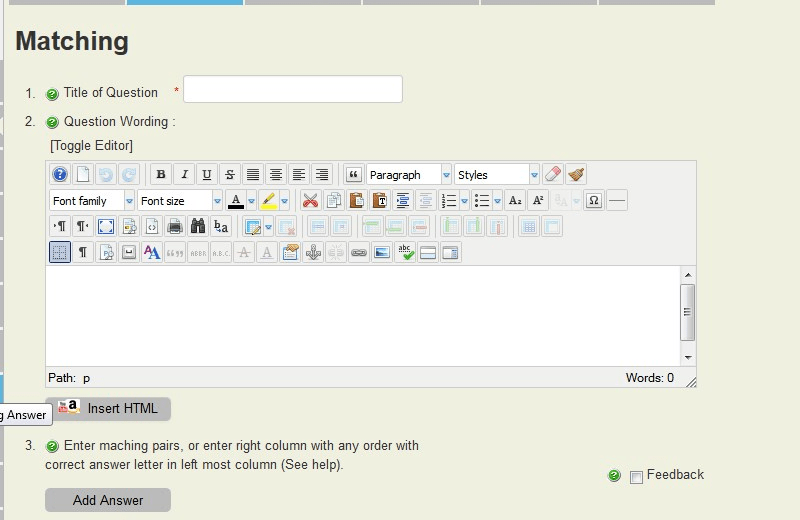Copy selected text

tap(334, 201)
